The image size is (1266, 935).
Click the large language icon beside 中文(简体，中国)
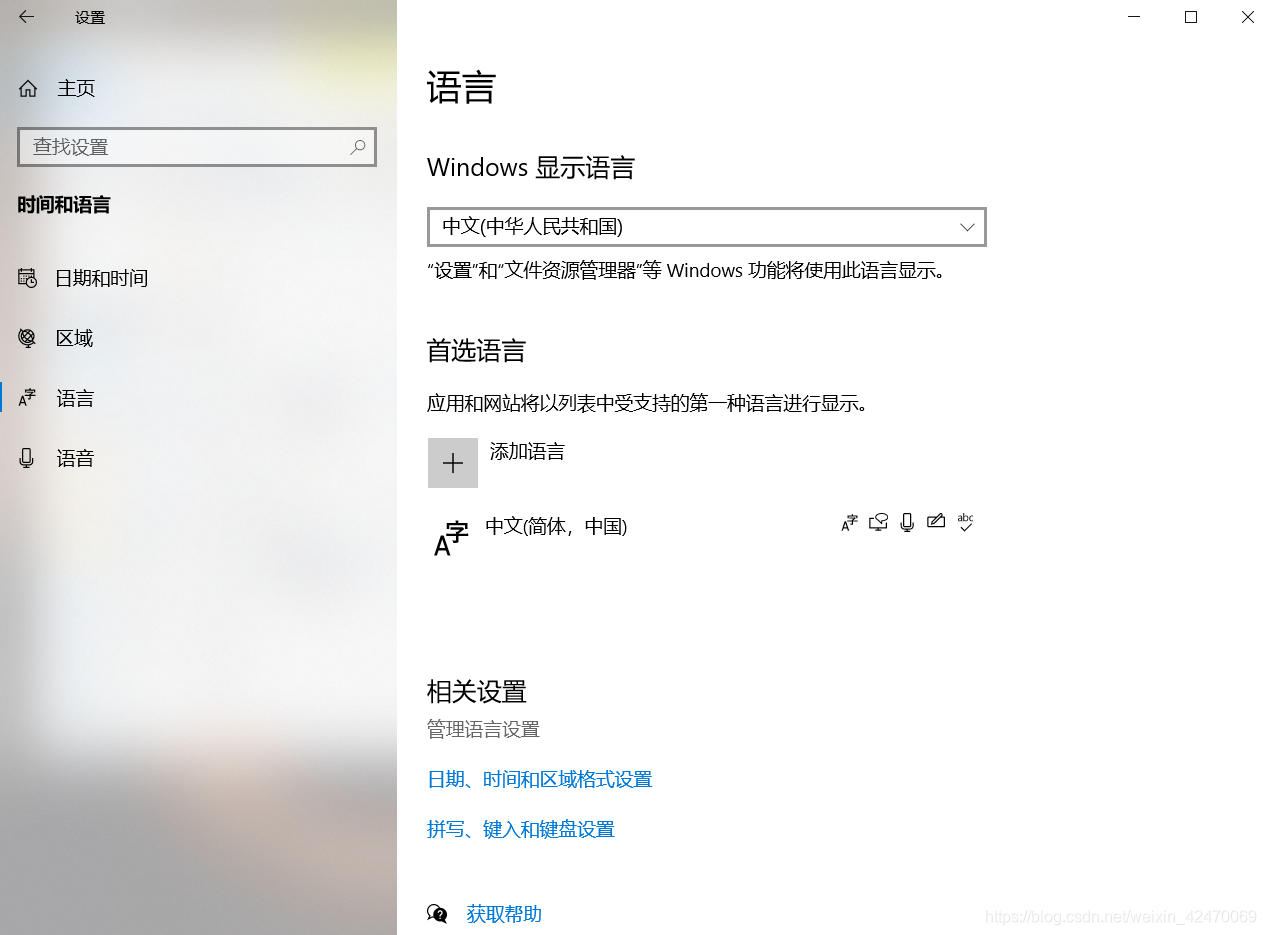(451, 538)
